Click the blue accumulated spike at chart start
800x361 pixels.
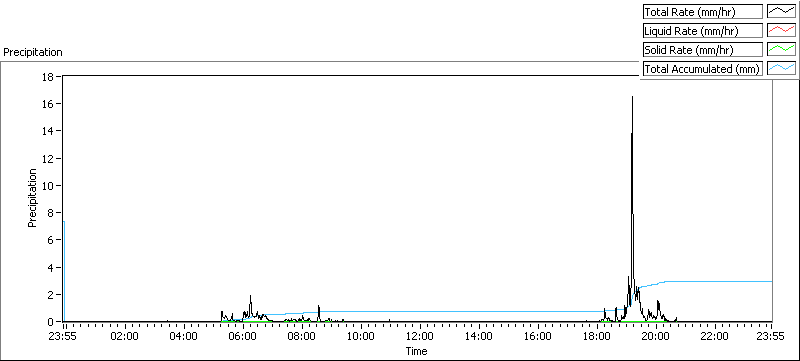[x=64, y=270]
